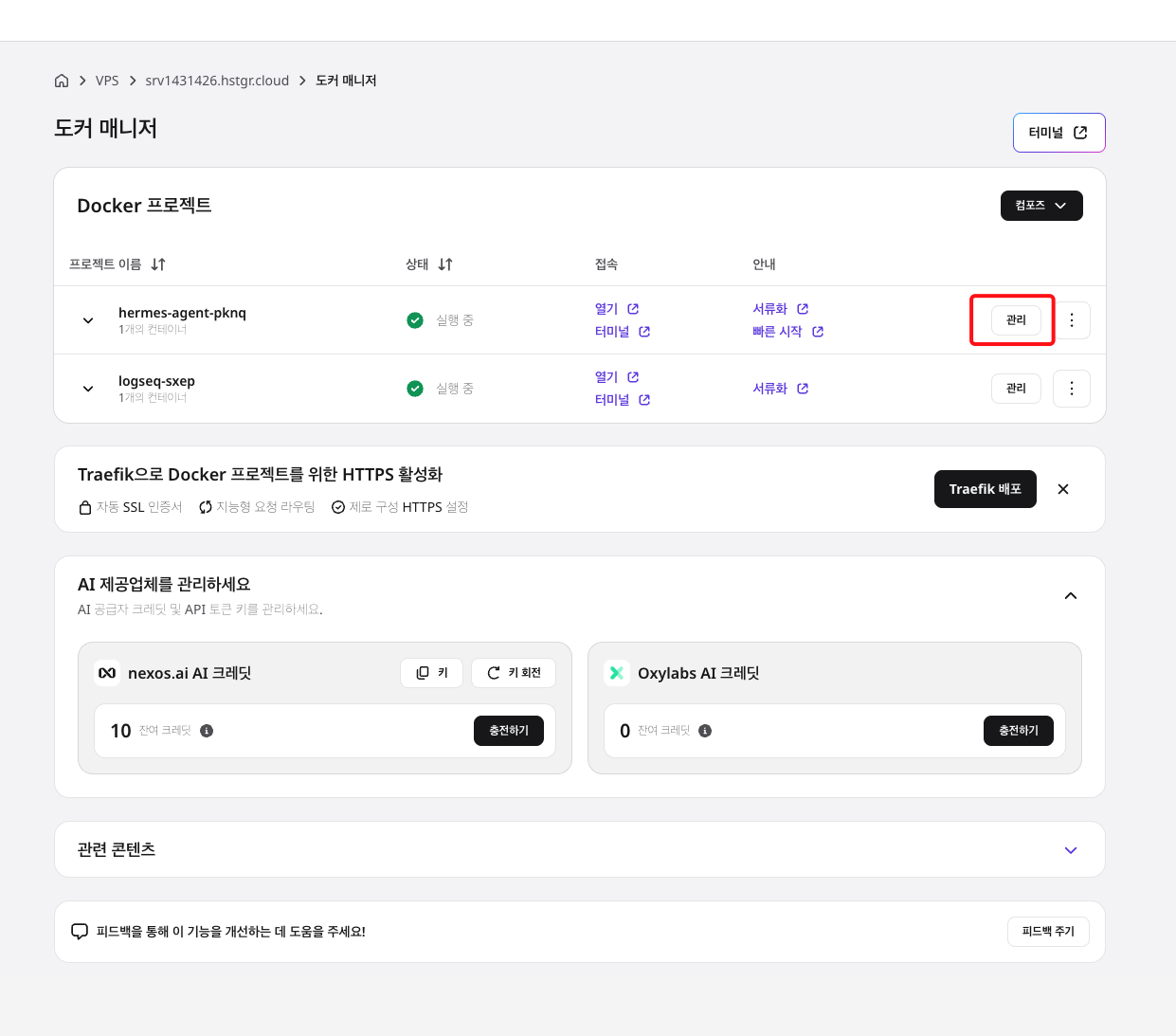
Task: Collapse the AI 제공업체 section
Action: [1071, 596]
